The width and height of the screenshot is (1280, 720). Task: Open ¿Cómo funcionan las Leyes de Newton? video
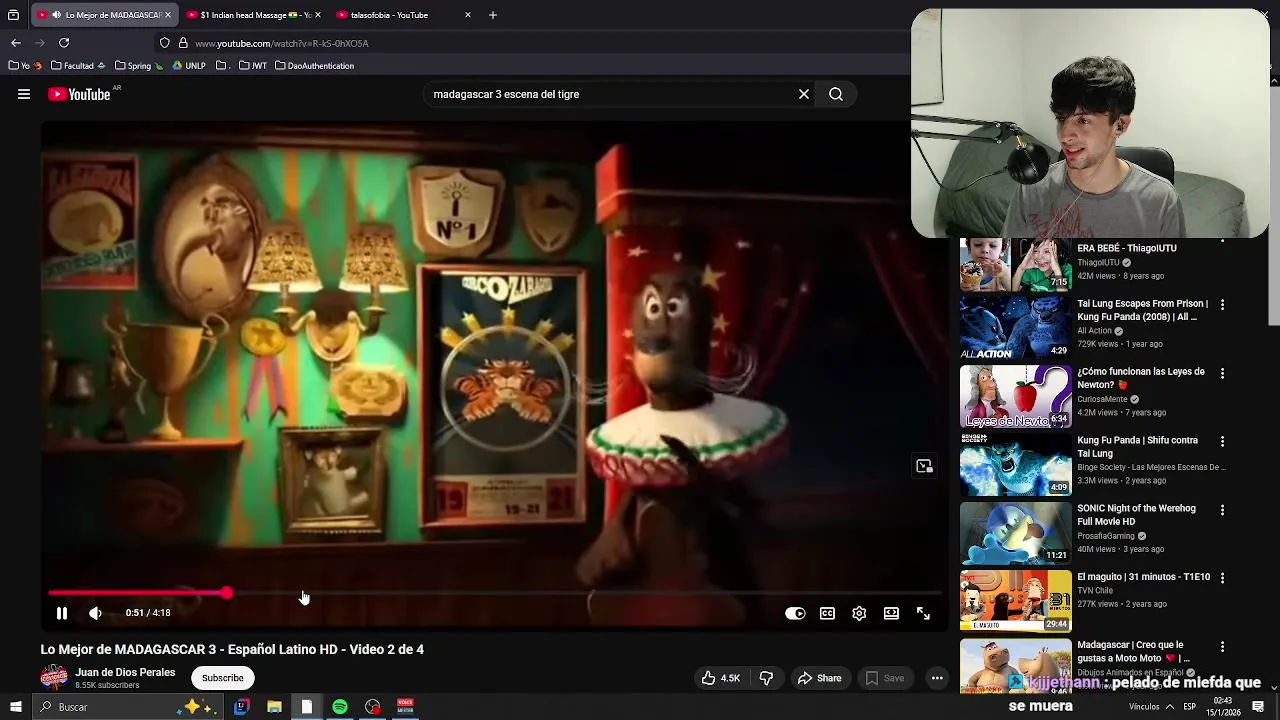1015,396
